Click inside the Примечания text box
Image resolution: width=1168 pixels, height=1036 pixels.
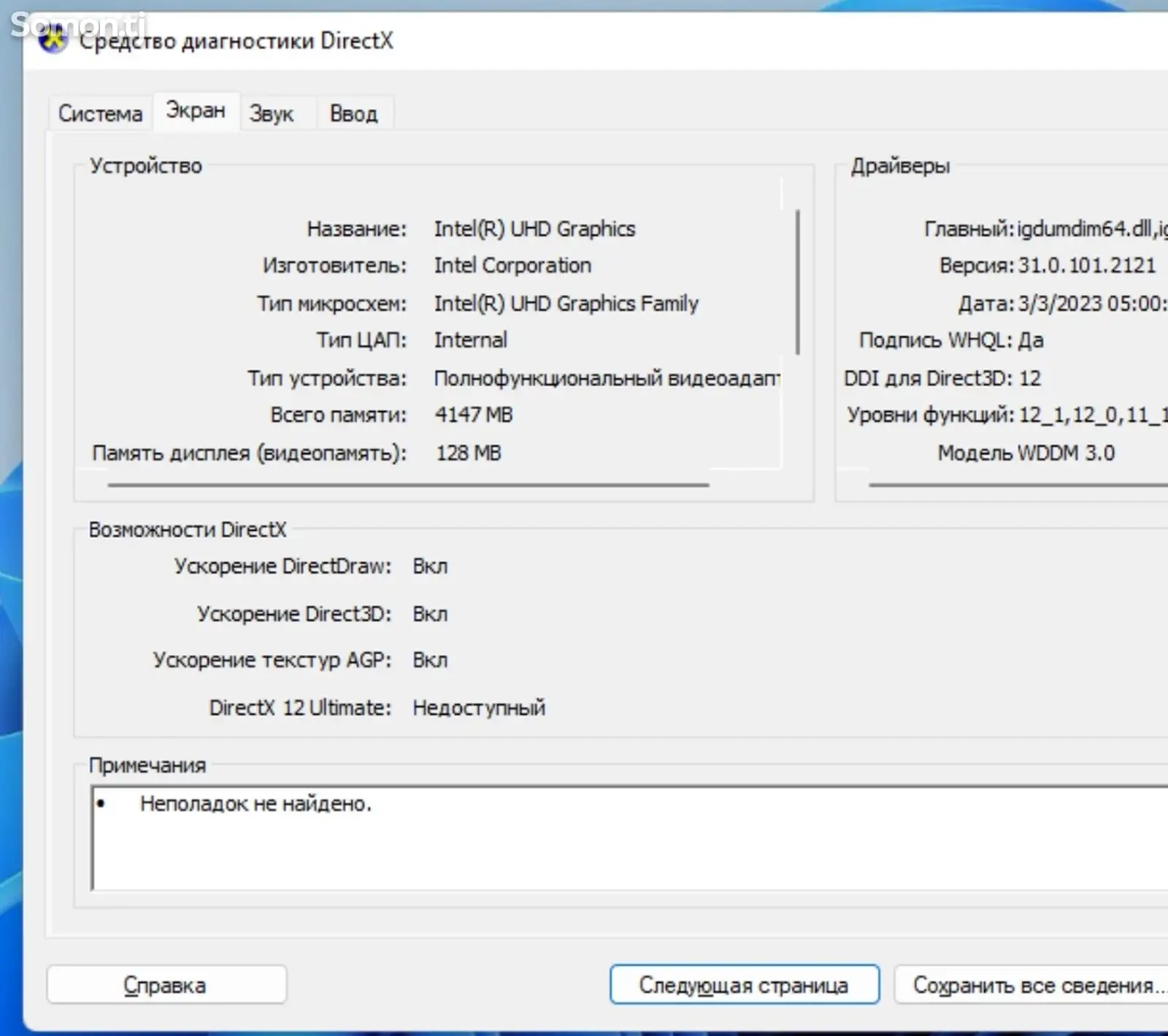point(630,838)
